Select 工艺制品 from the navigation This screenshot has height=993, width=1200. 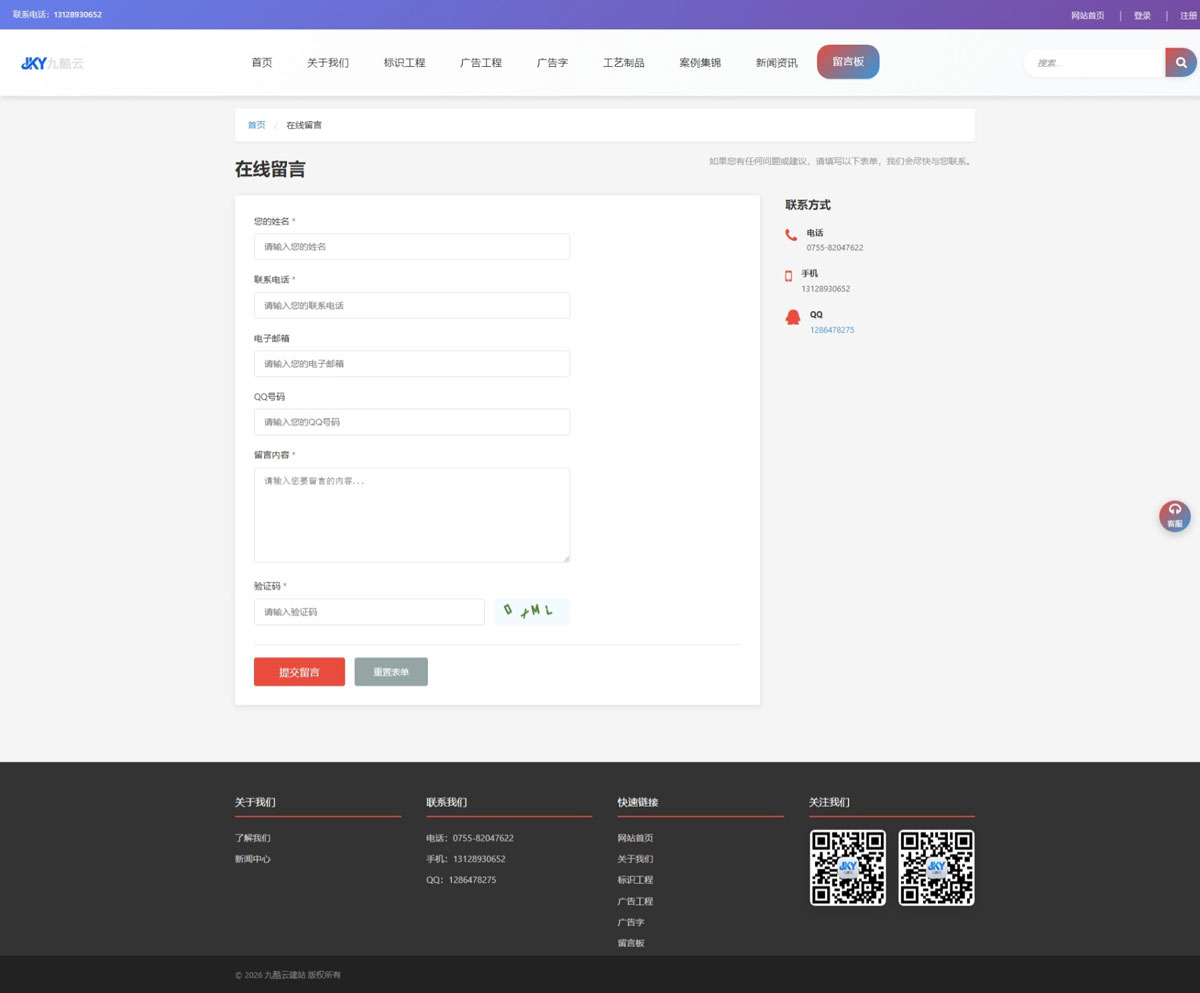pos(624,62)
